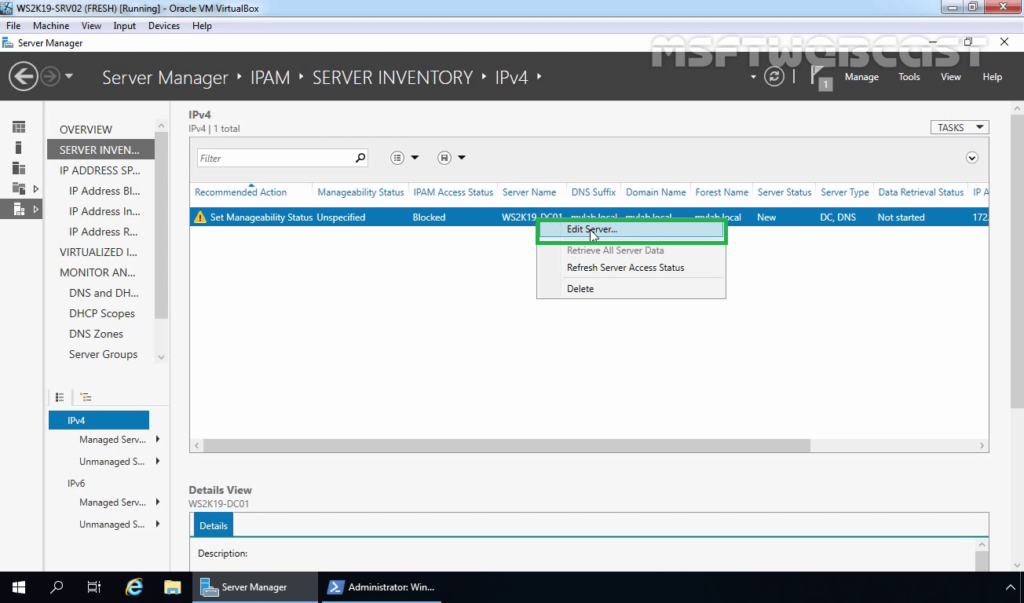Open File Explorer from taskbar
Screen dimensions: 1024x603
point(172,587)
